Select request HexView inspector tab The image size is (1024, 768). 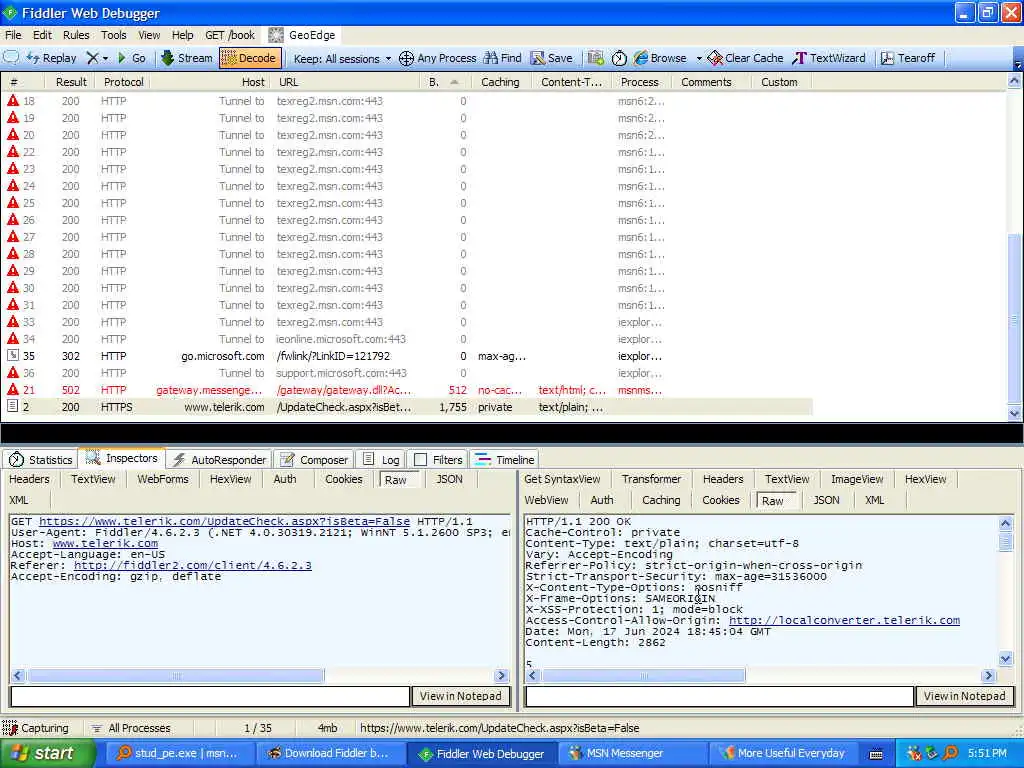point(231,479)
